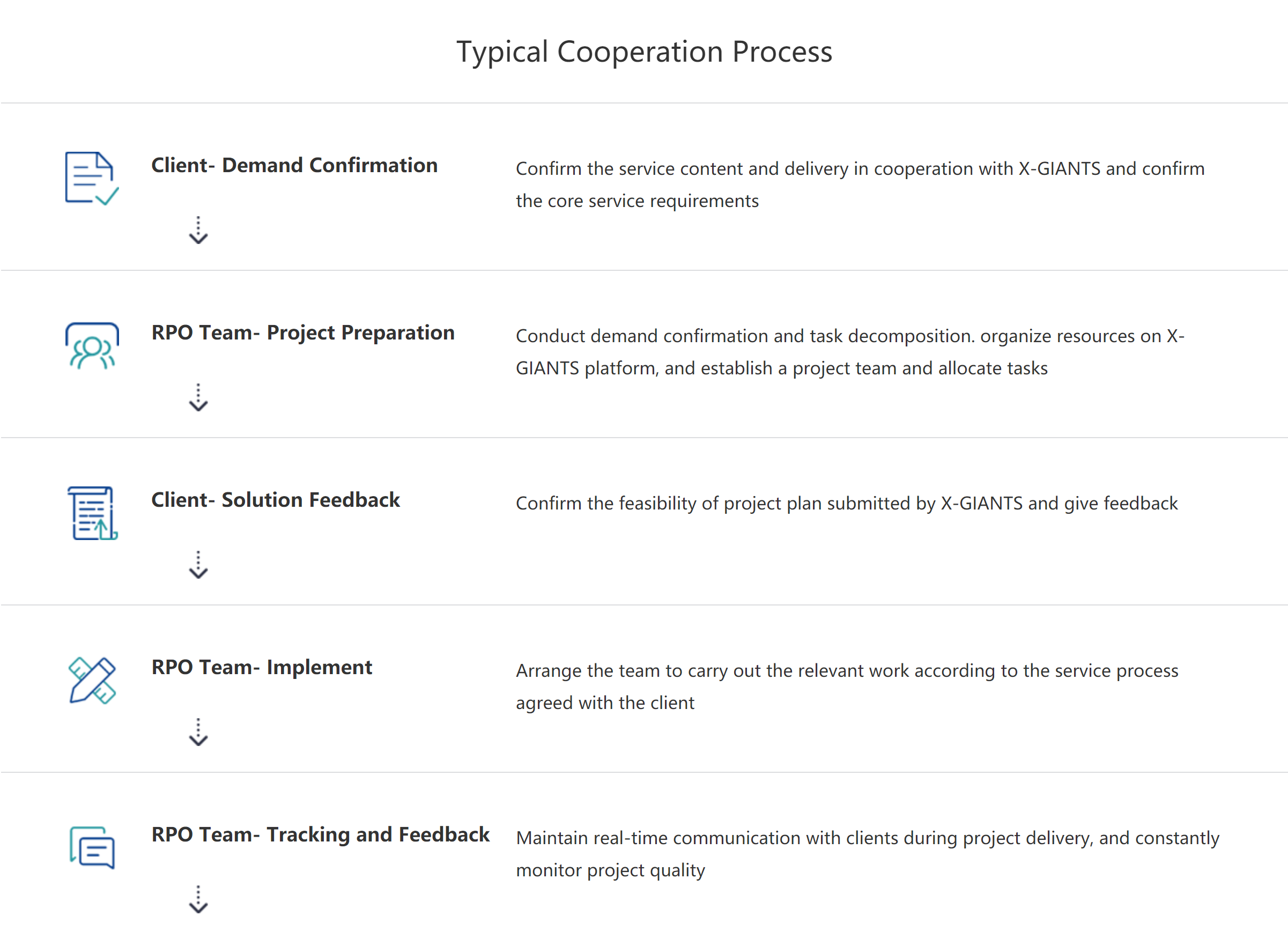Select the Client- Solution Feedback heading

point(276,500)
